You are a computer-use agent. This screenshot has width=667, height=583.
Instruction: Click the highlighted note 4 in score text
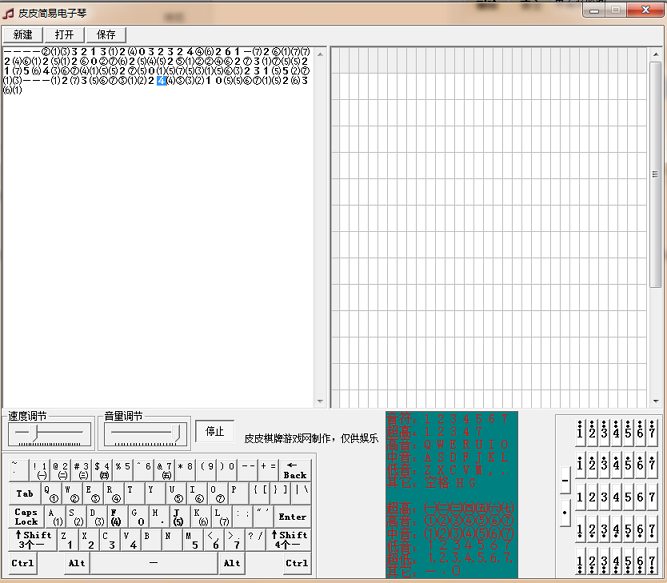point(161,81)
